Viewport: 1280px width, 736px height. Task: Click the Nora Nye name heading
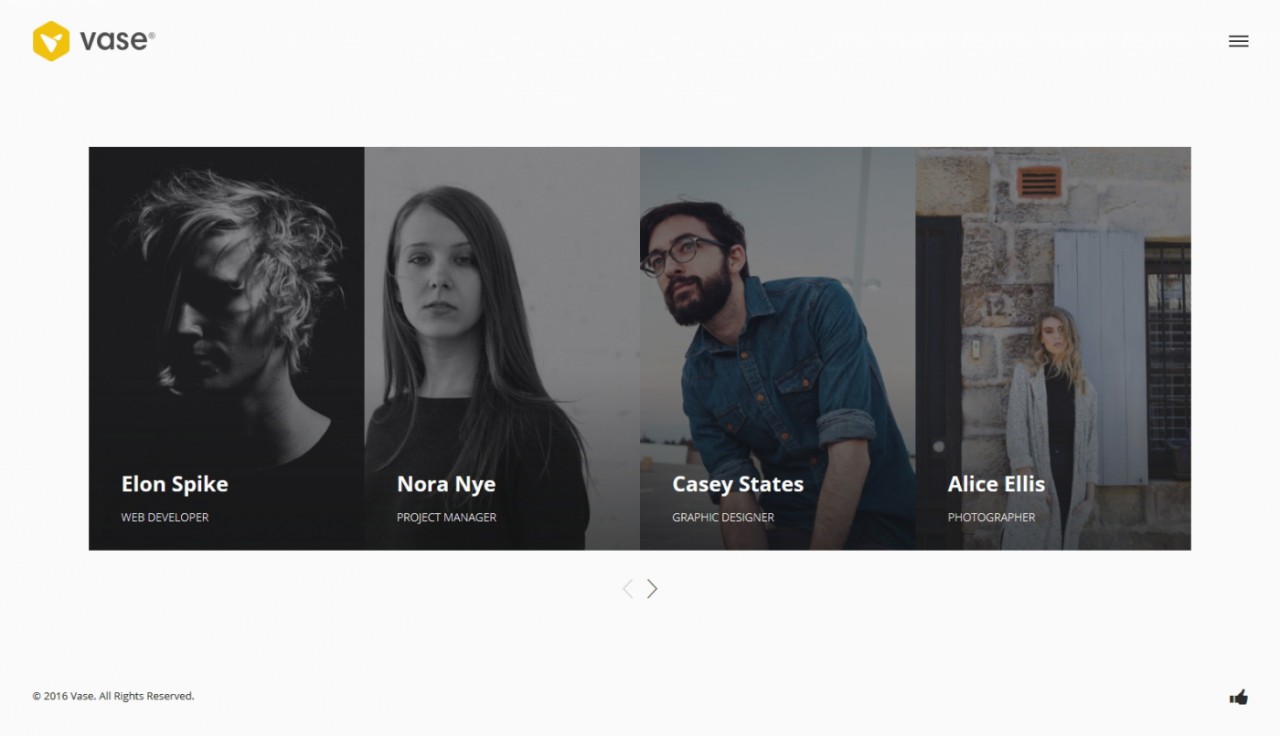(446, 484)
